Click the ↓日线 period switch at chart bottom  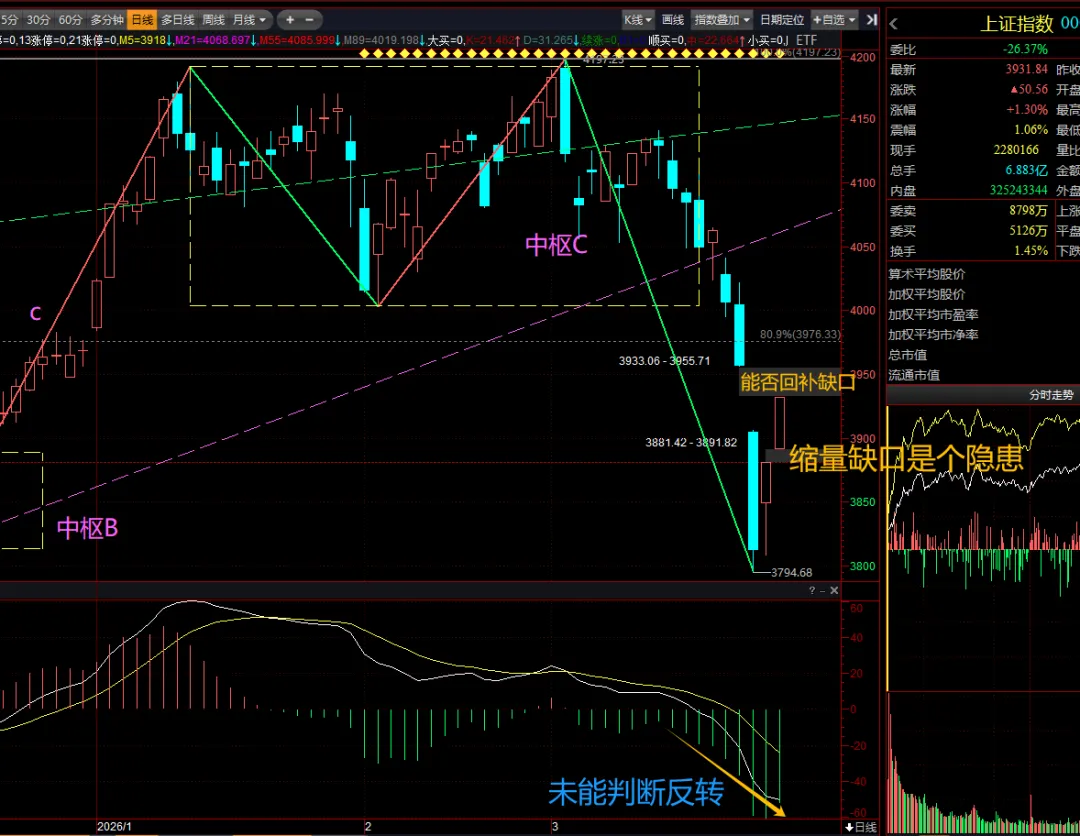point(861,827)
